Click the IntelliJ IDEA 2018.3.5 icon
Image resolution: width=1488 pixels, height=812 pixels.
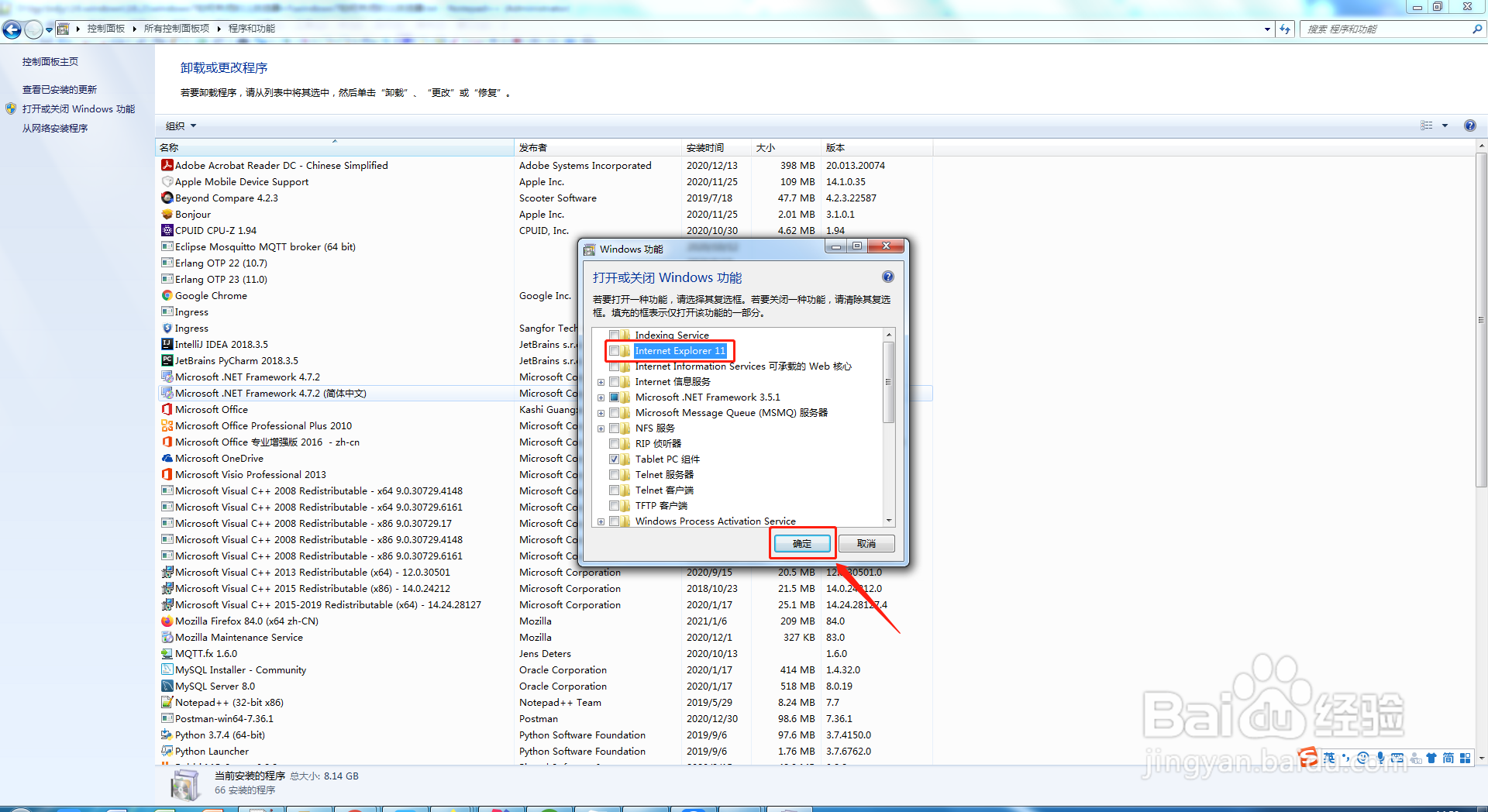pos(167,344)
